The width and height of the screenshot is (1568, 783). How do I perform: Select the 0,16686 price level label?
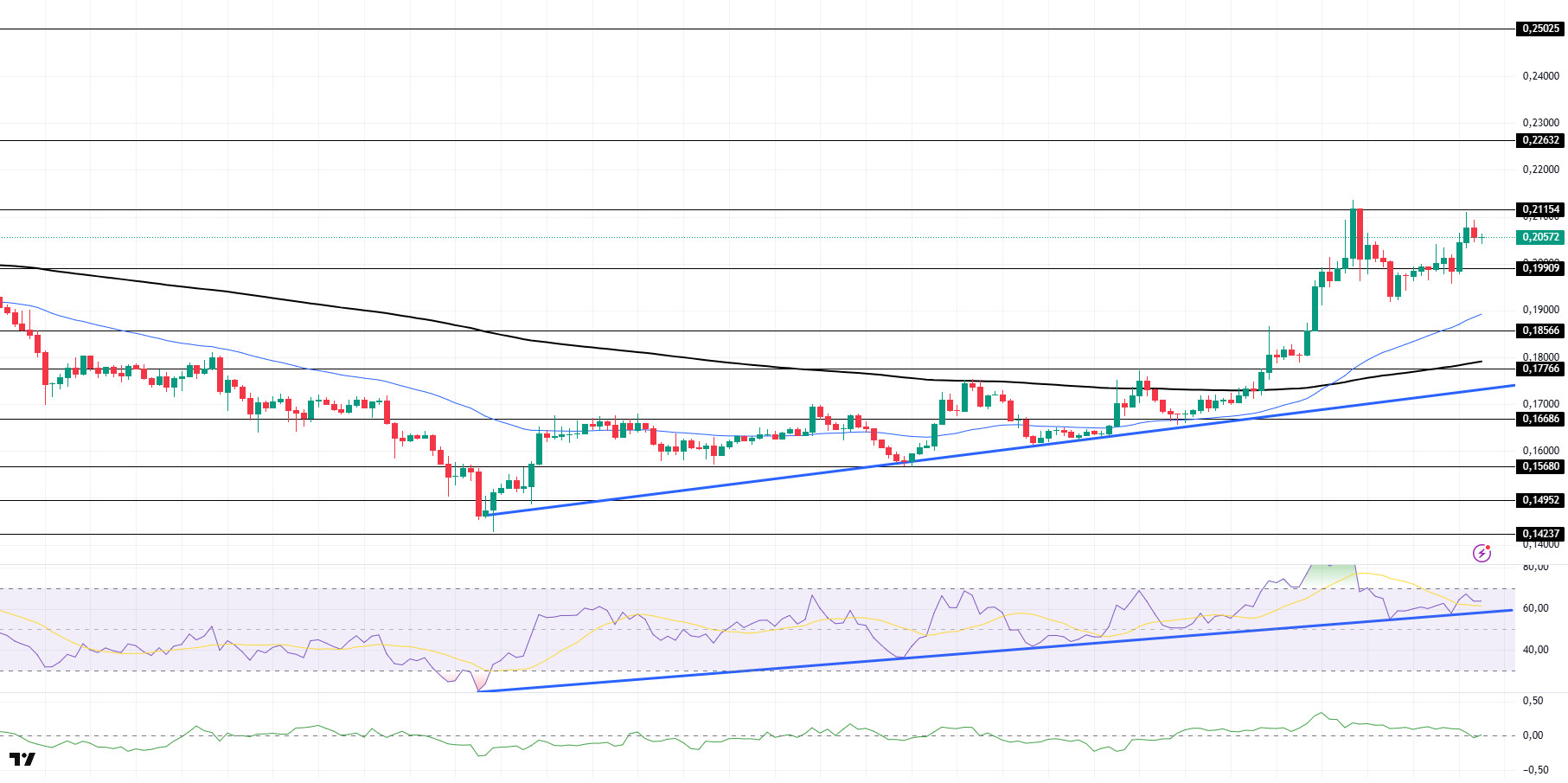tap(1540, 419)
